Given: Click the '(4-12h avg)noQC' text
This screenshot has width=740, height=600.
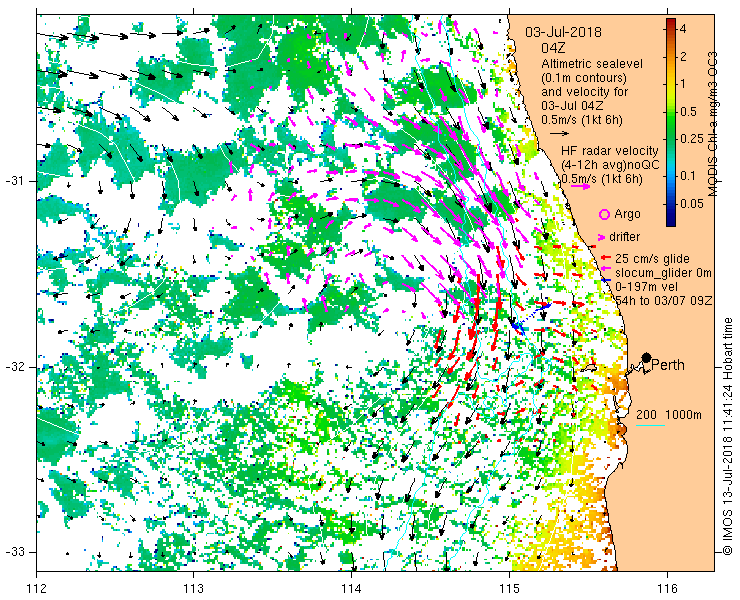Looking at the screenshot, I should (x=610, y=165).
